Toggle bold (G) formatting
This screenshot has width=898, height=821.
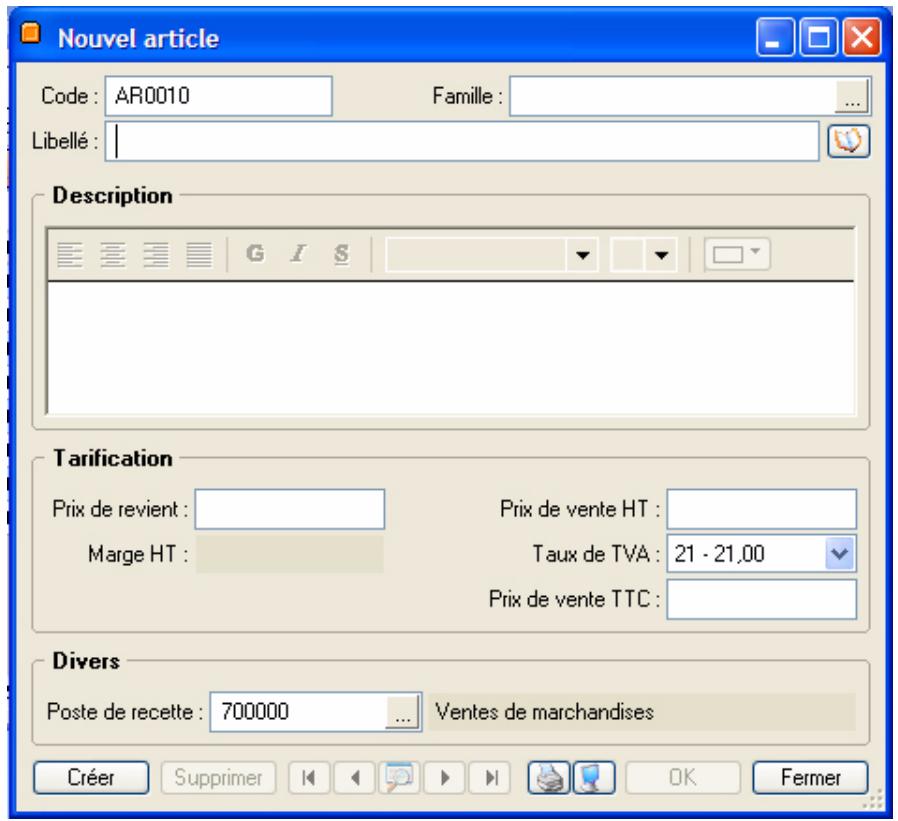click(x=255, y=253)
